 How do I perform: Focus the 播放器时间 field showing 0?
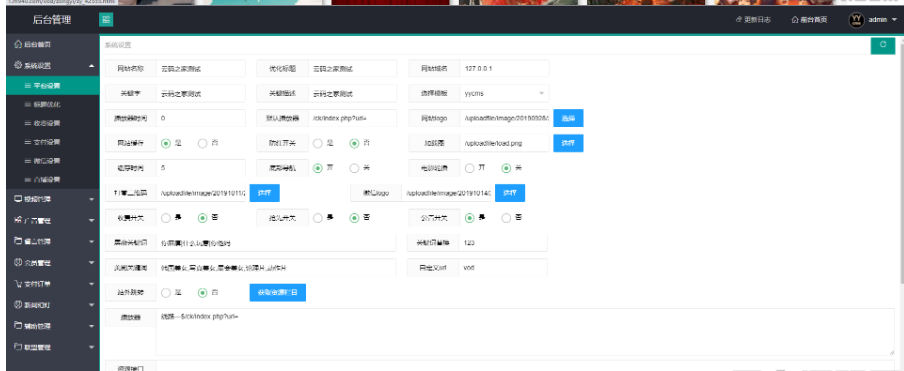(x=201, y=118)
